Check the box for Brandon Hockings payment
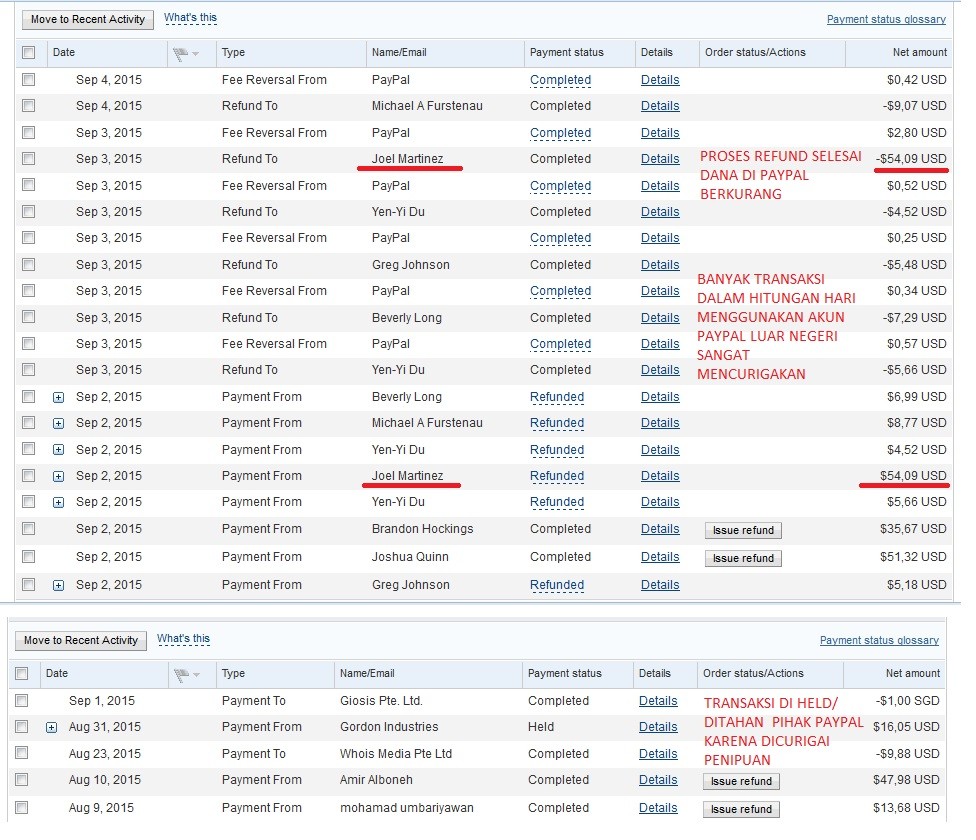976x840 pixels. click(x=29, y=529)
